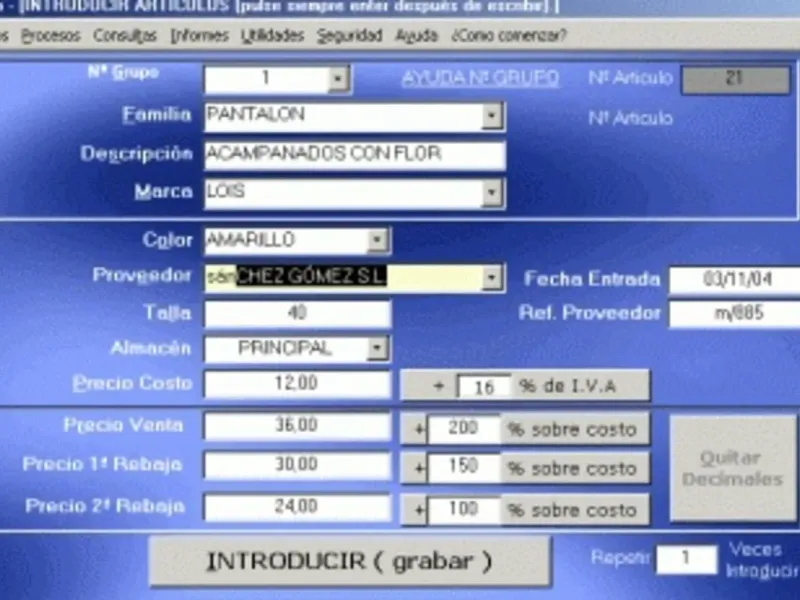Click the Fecha Entrada date field
800x600 pixels.
(735, 280)
